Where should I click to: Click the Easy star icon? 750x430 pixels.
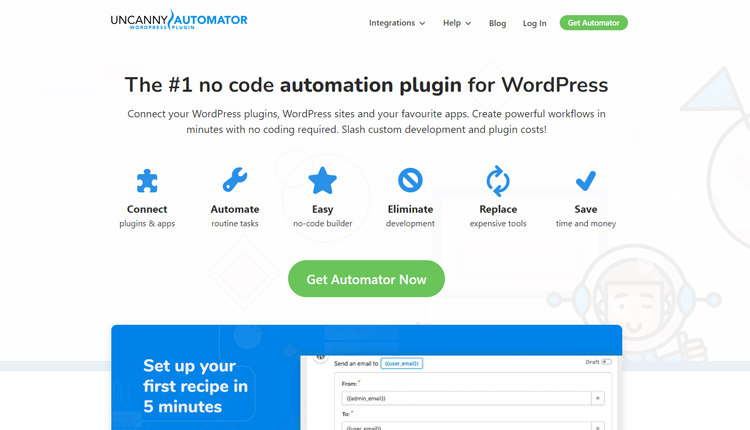(322, 180)
